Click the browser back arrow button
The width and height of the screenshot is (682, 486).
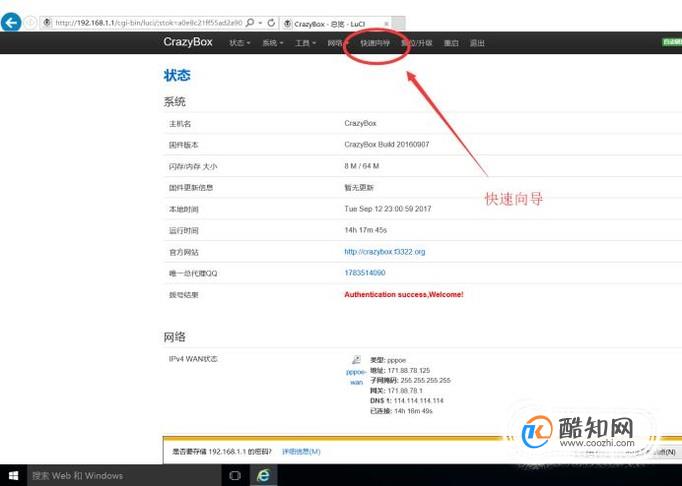click(11, 22)
